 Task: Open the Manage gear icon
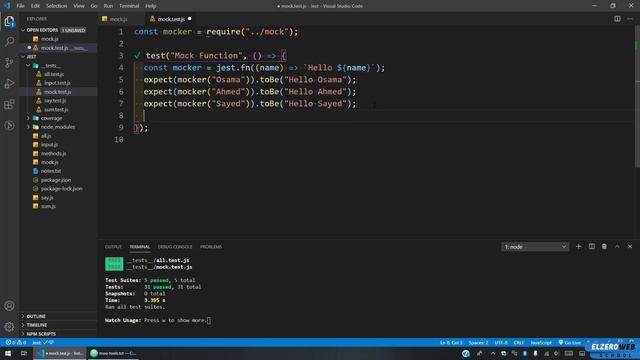click(9, 327)
